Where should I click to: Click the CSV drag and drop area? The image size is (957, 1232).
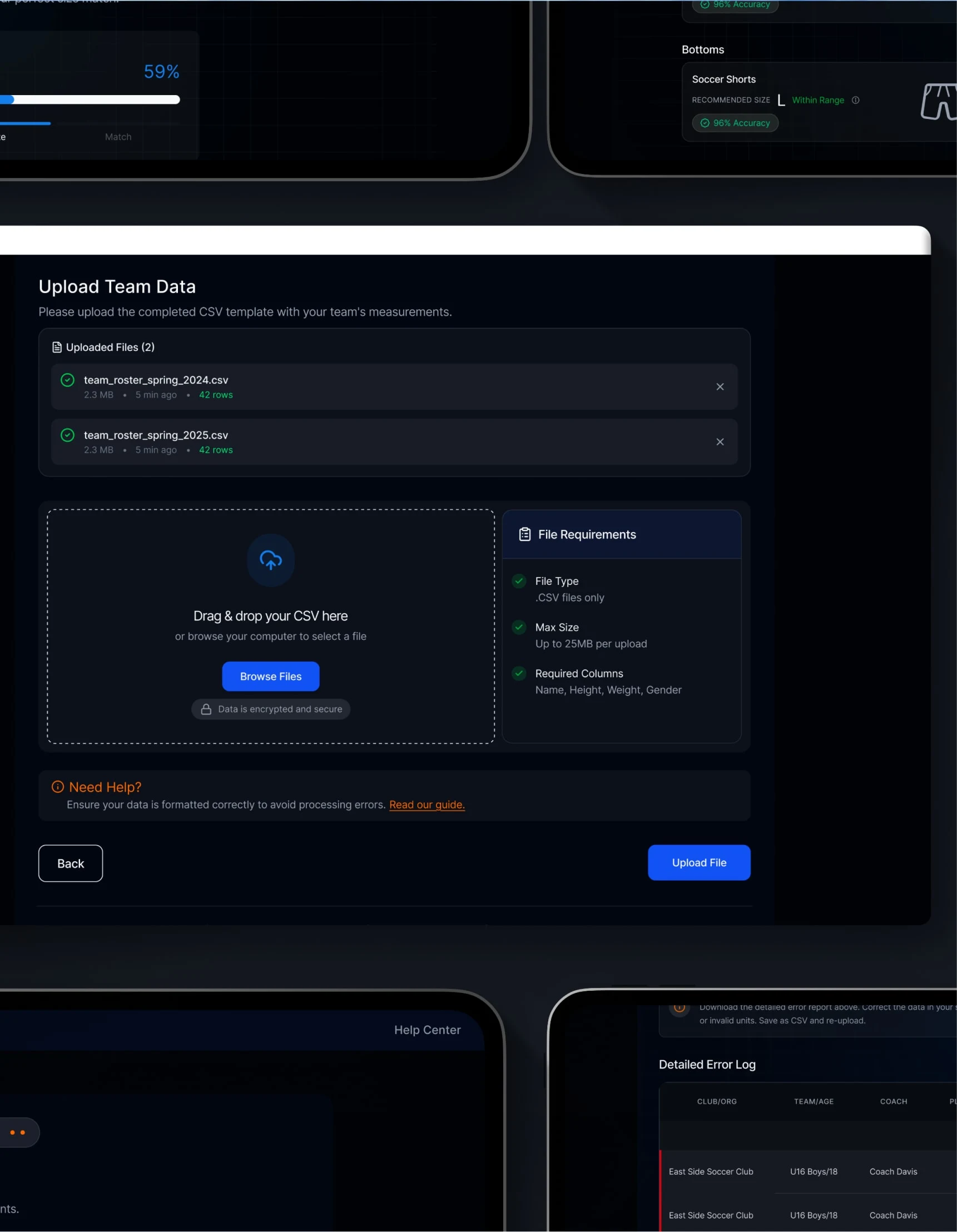271,626
